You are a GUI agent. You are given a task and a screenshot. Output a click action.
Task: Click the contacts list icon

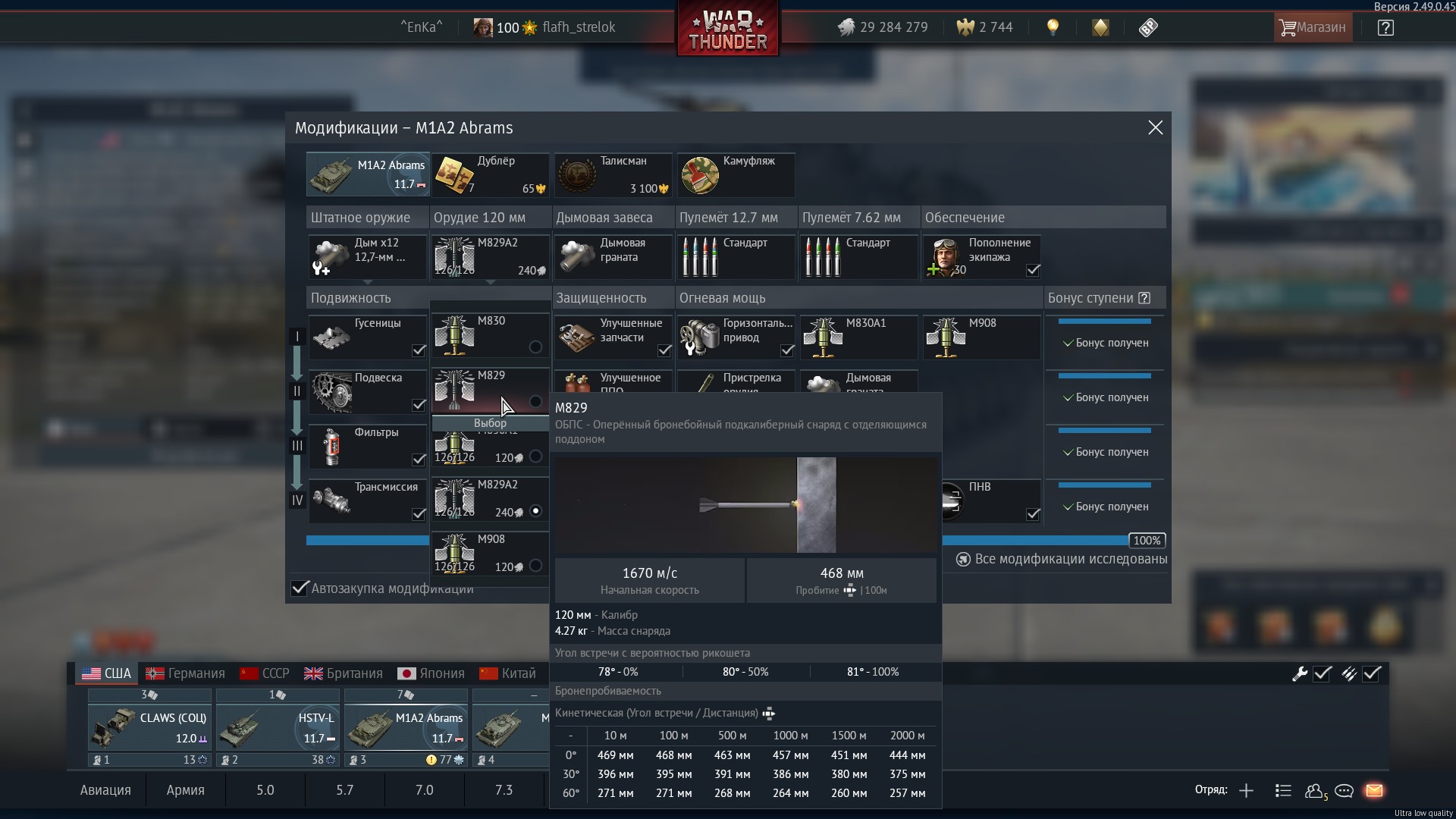1283,791
